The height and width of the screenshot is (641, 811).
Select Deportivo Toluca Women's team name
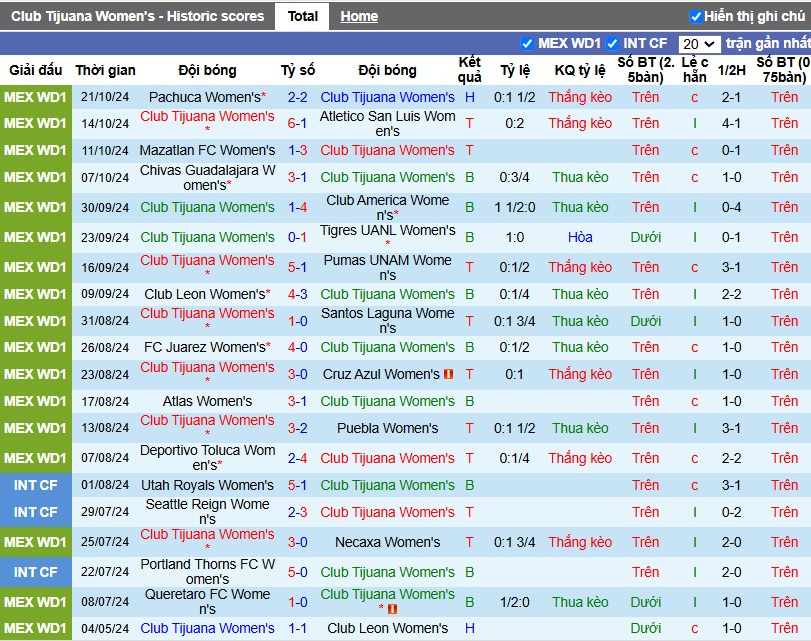click(207, 458)
